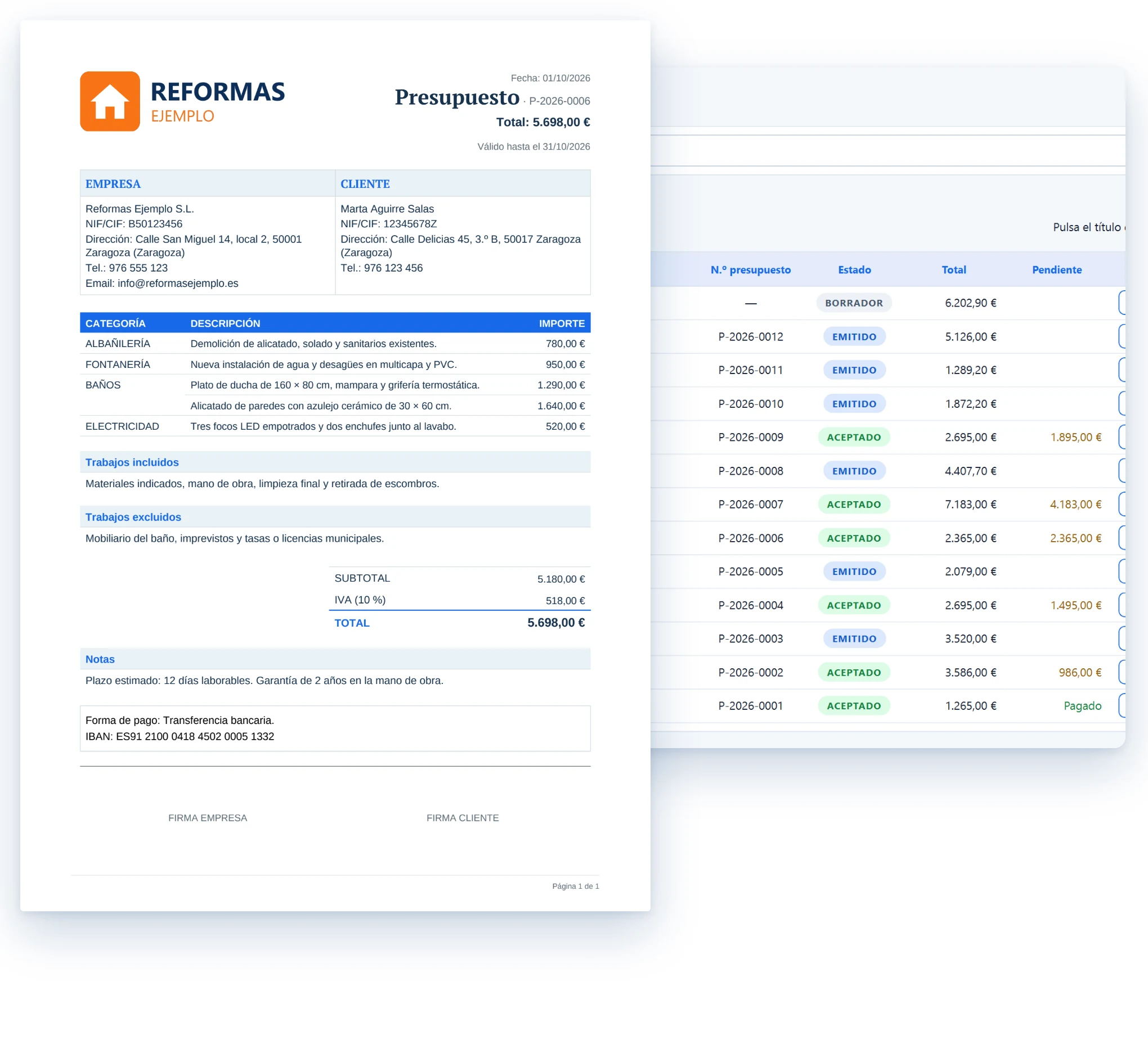Click the orange house logo icon

click(110, 101)
